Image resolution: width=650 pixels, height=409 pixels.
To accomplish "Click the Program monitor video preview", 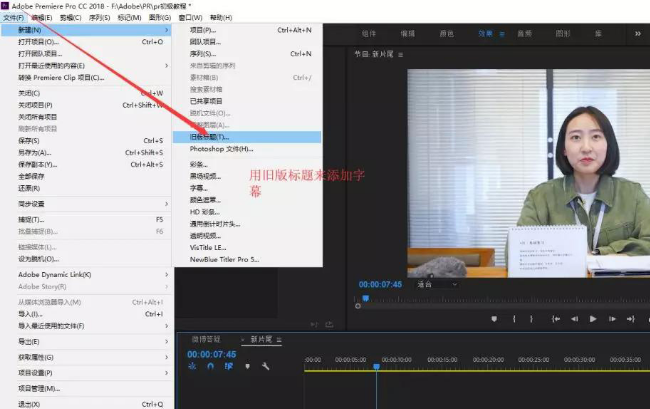I will point(529,173).
